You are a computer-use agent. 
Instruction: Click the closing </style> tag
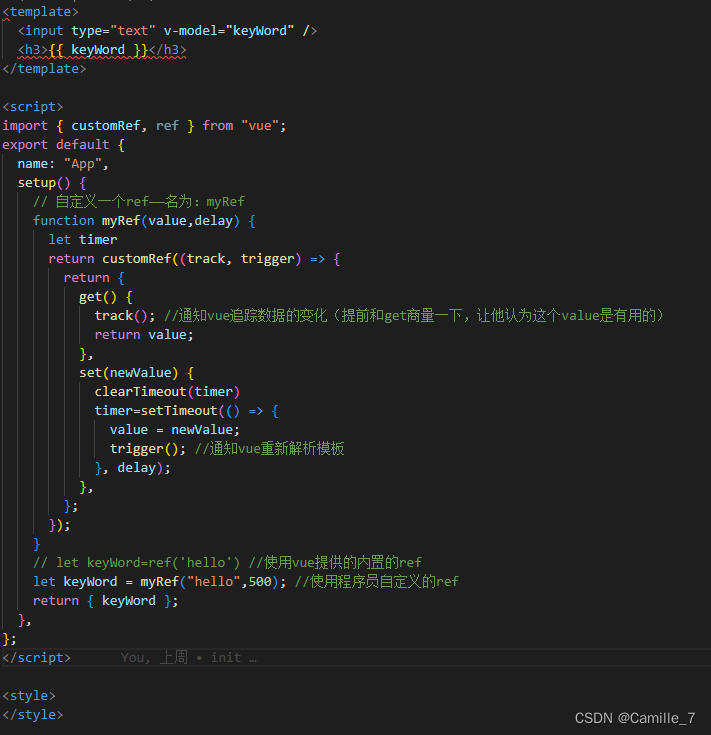[x=32, y=715]
